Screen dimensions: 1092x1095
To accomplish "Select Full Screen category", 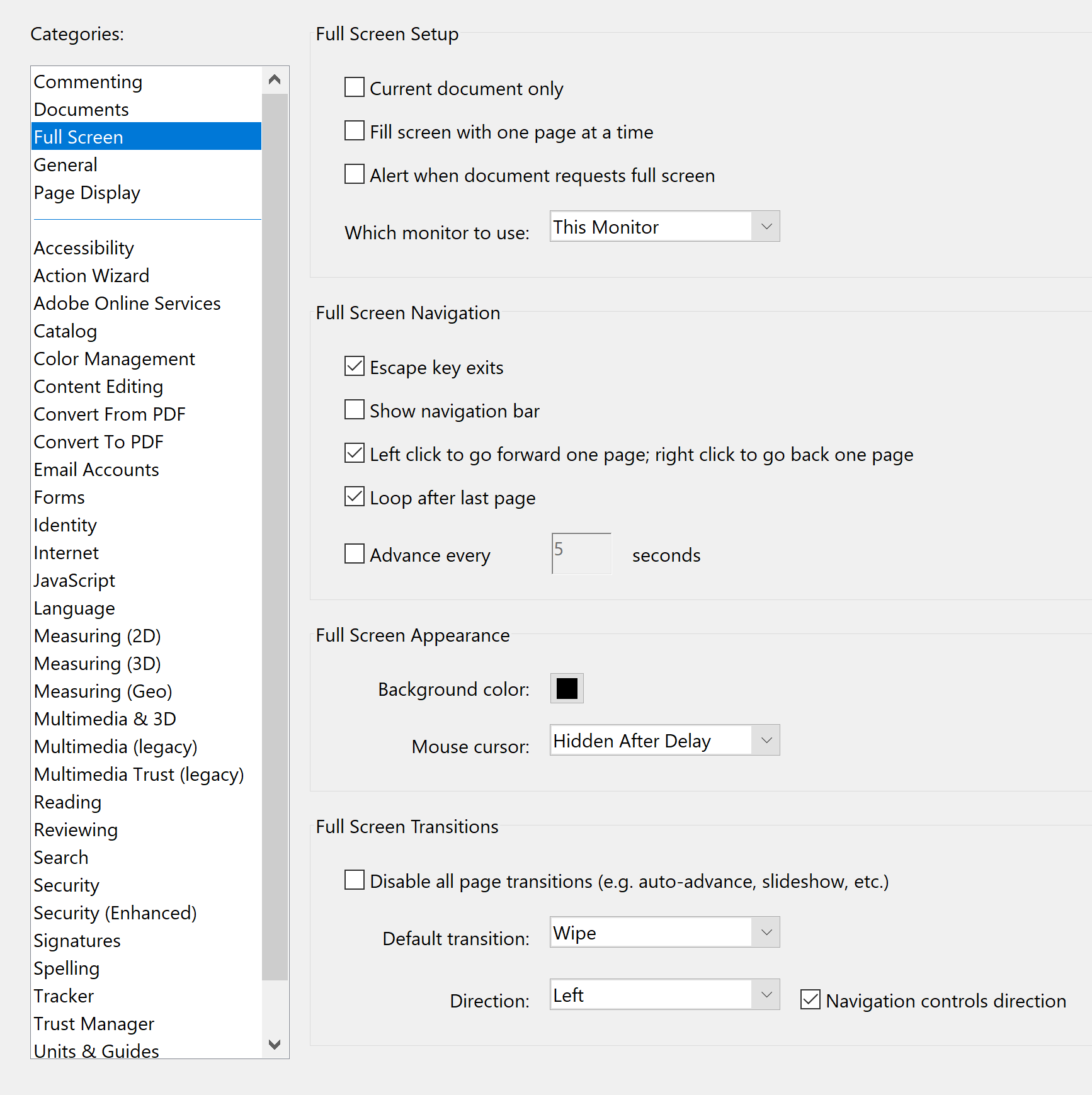I will pos(146,137).
